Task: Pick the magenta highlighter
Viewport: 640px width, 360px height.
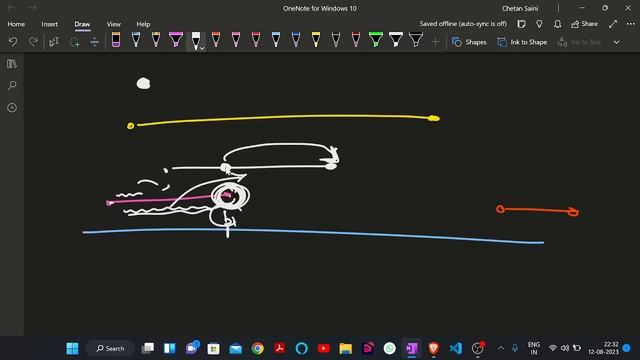Action: pos(176,40)
